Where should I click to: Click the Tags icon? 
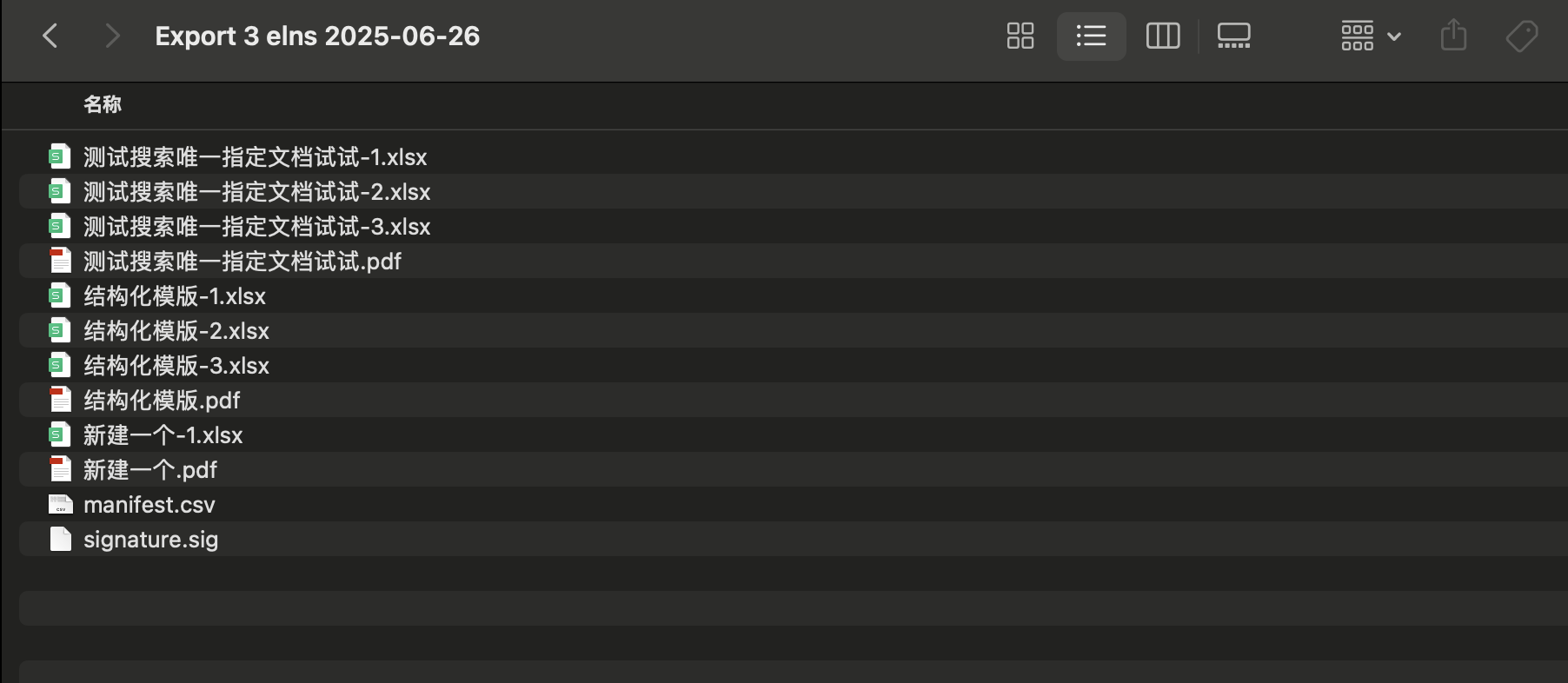point(1521,36)
